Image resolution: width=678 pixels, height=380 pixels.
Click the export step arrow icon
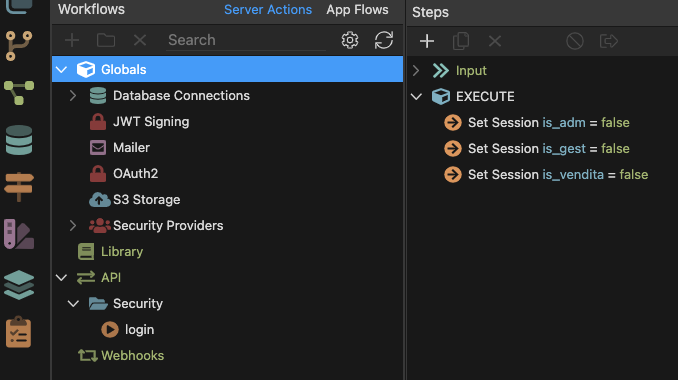(x=609, y=42)
